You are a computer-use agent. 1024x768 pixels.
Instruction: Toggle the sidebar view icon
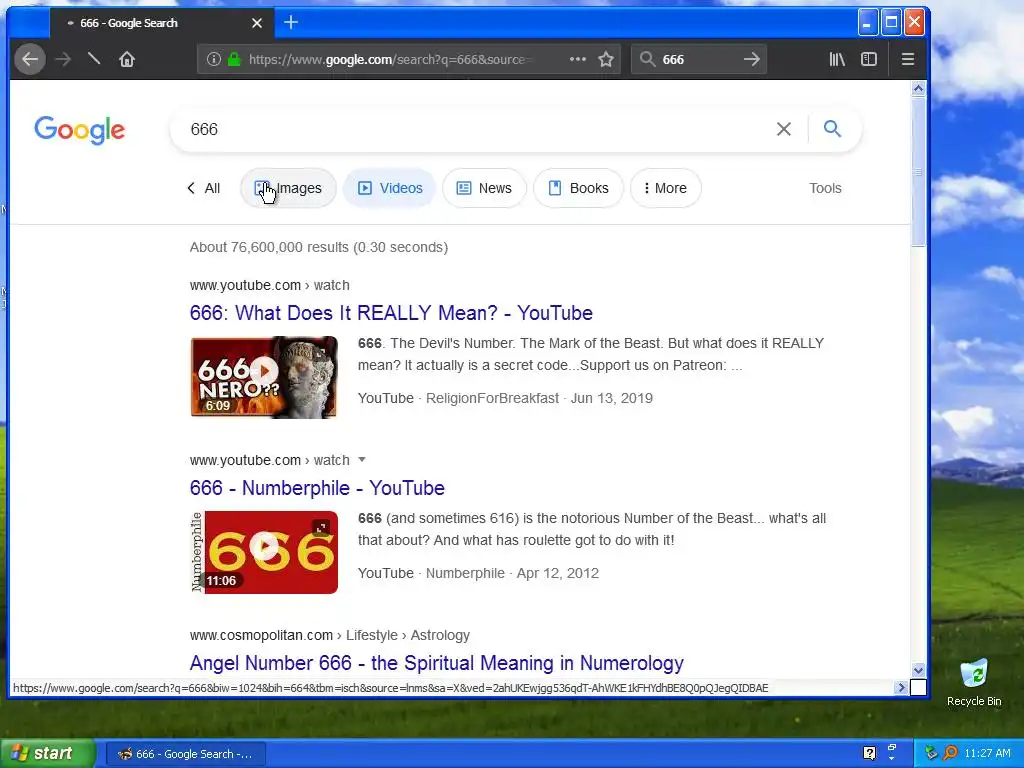pyautogui.click(x=869, y=59)
